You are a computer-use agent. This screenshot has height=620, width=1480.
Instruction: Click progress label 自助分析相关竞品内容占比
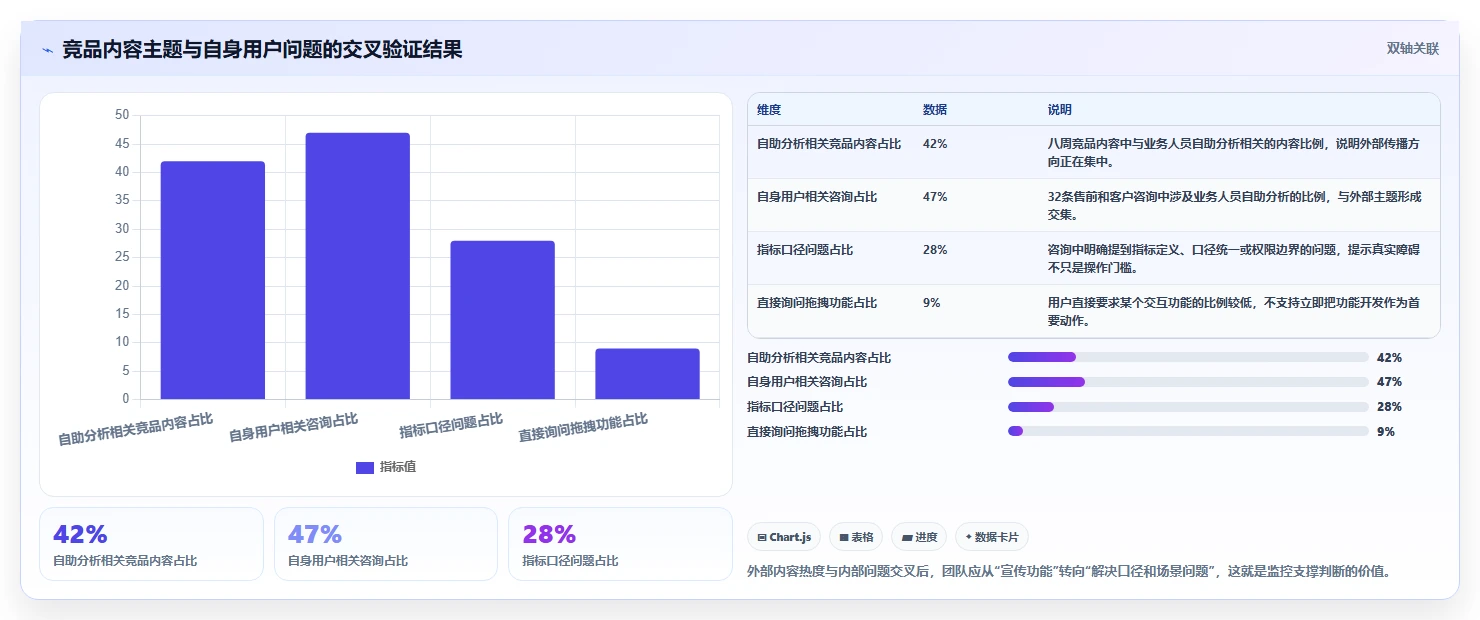tap(819, 357)
